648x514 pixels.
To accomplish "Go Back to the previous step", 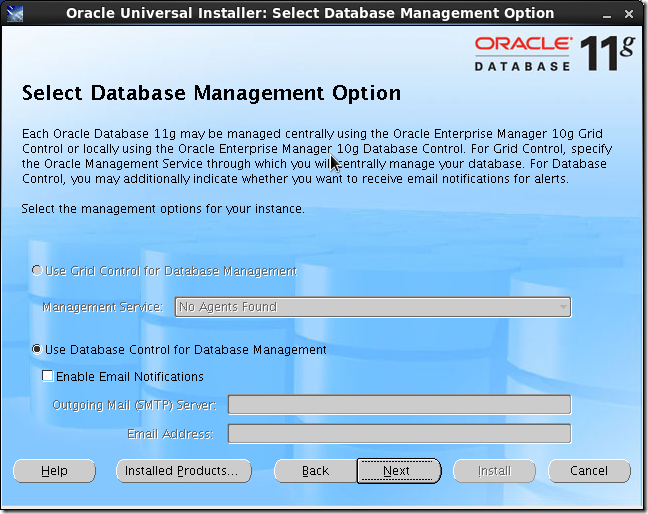I will tap(315, 471).
